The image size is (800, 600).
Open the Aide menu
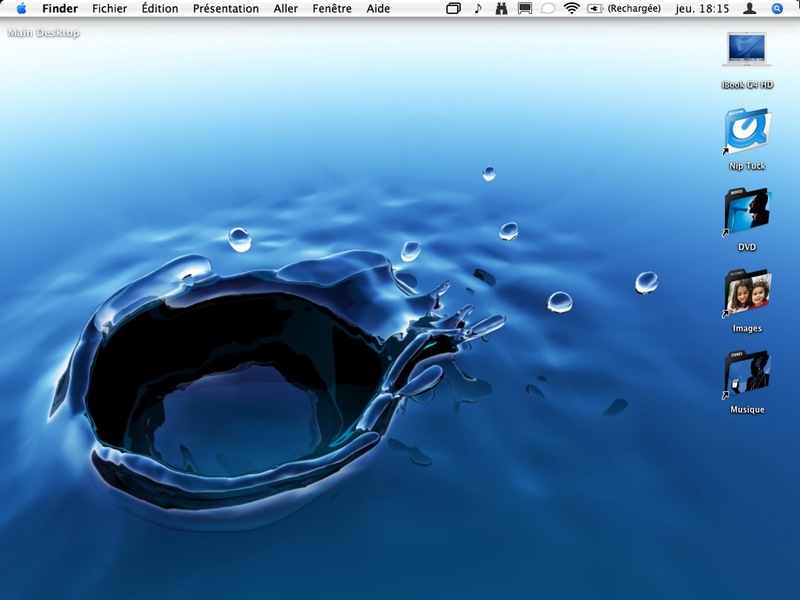click(378, 9)
